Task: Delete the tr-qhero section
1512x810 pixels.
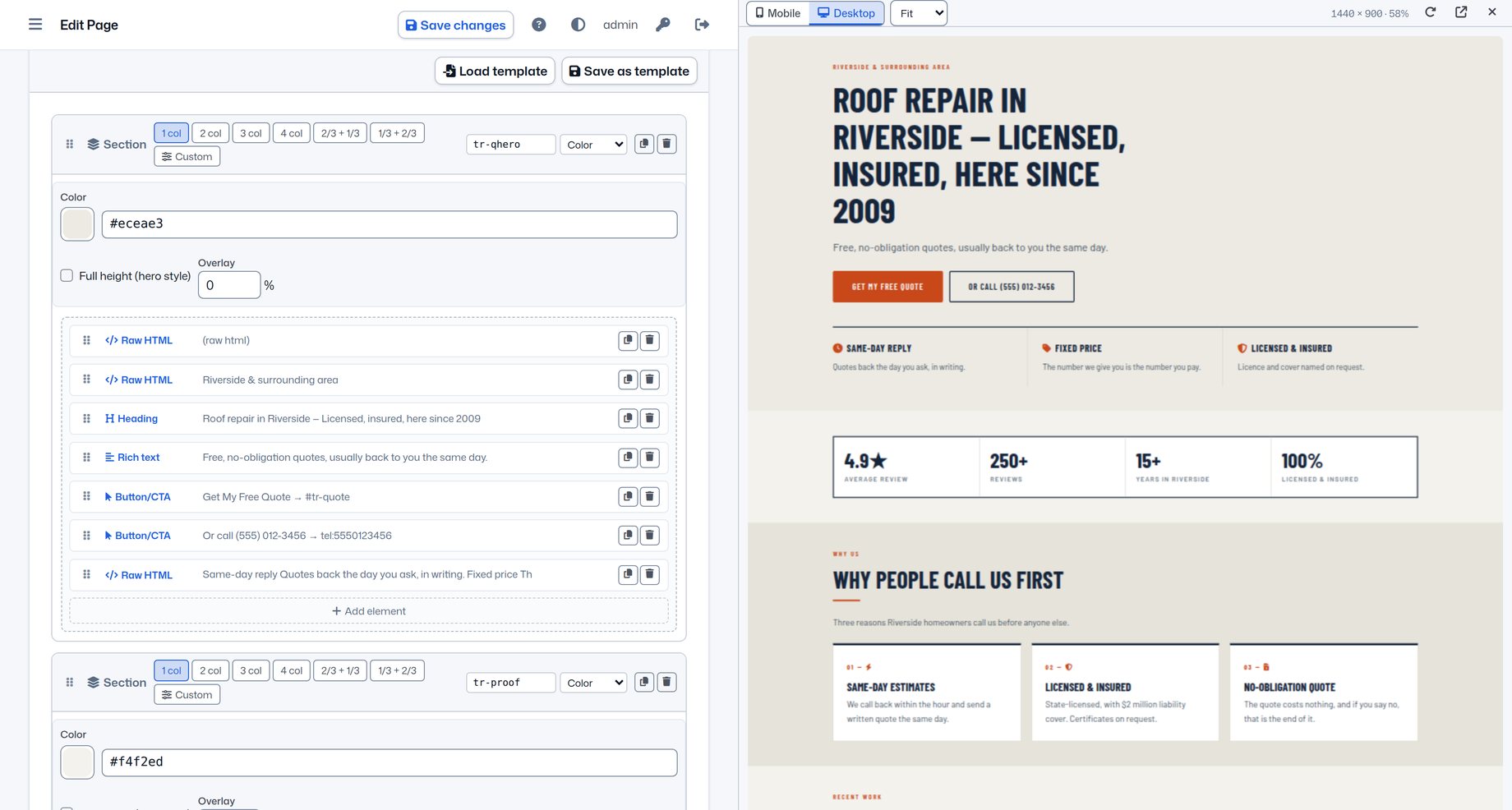Action: pos(666,144)
